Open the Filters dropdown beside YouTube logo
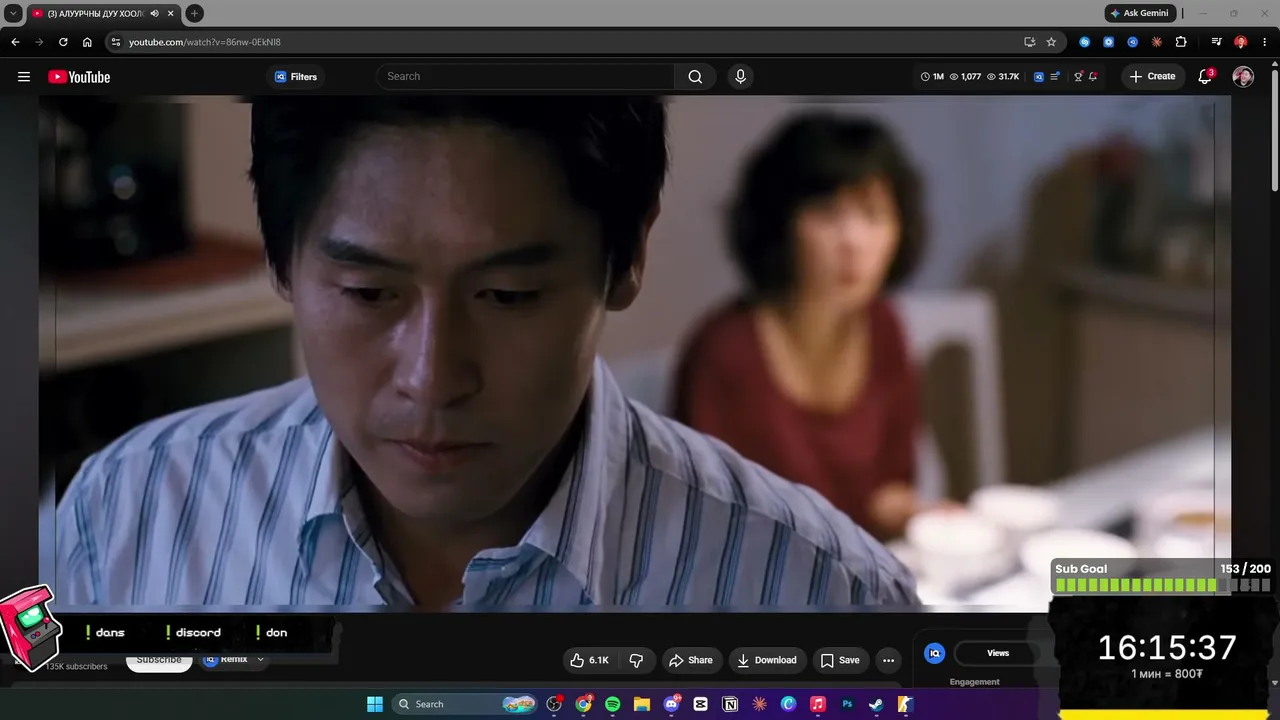The image size is (1280, 720). pyautogui.click(x=296, y=77)
